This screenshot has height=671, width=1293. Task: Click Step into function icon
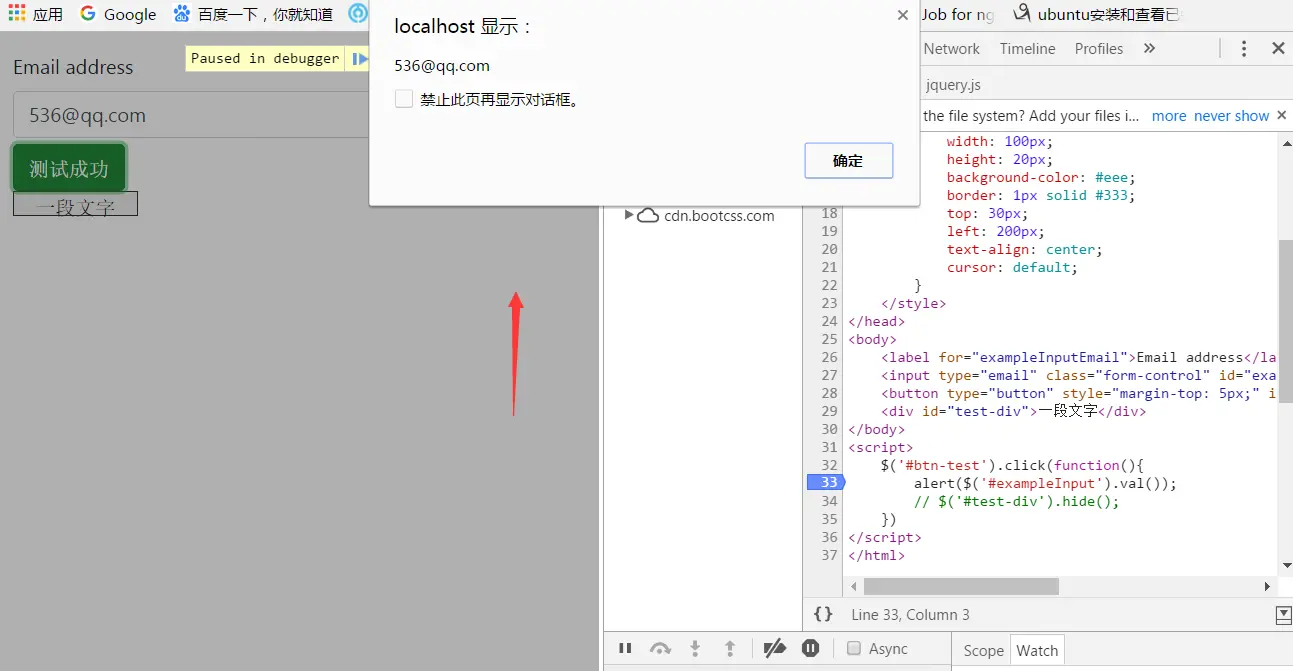695,648
